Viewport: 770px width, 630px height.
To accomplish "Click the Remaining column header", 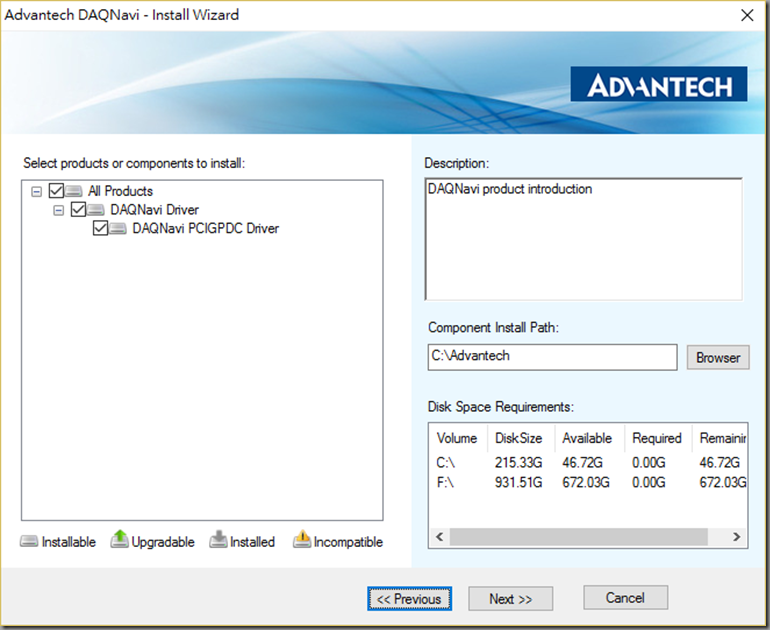I will click(x=721, y=438).
